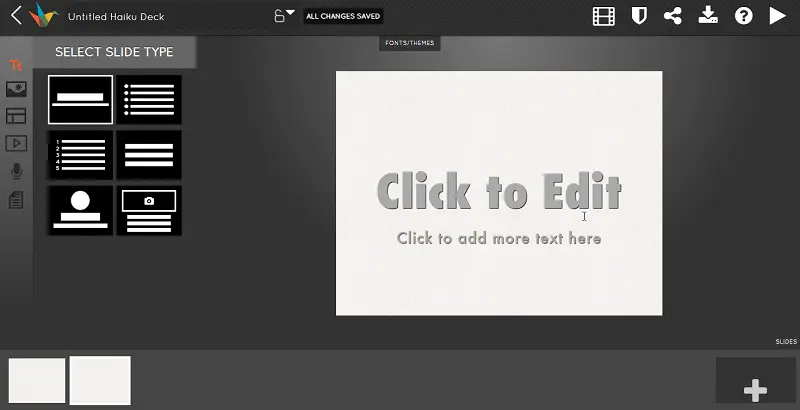Download the presentation via download icon
Image resolution: width=800 pixels, height=410 pixels.
click(708, 16)
